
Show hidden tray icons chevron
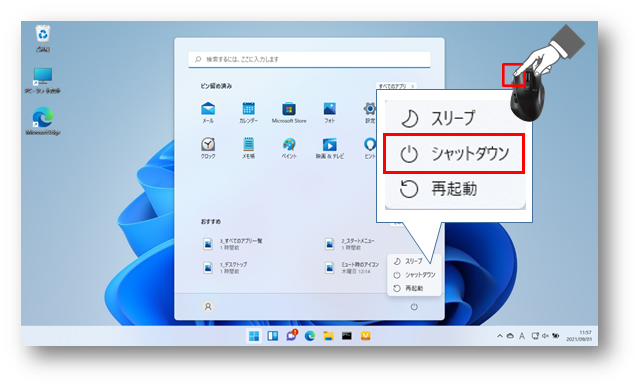[500, 336]
